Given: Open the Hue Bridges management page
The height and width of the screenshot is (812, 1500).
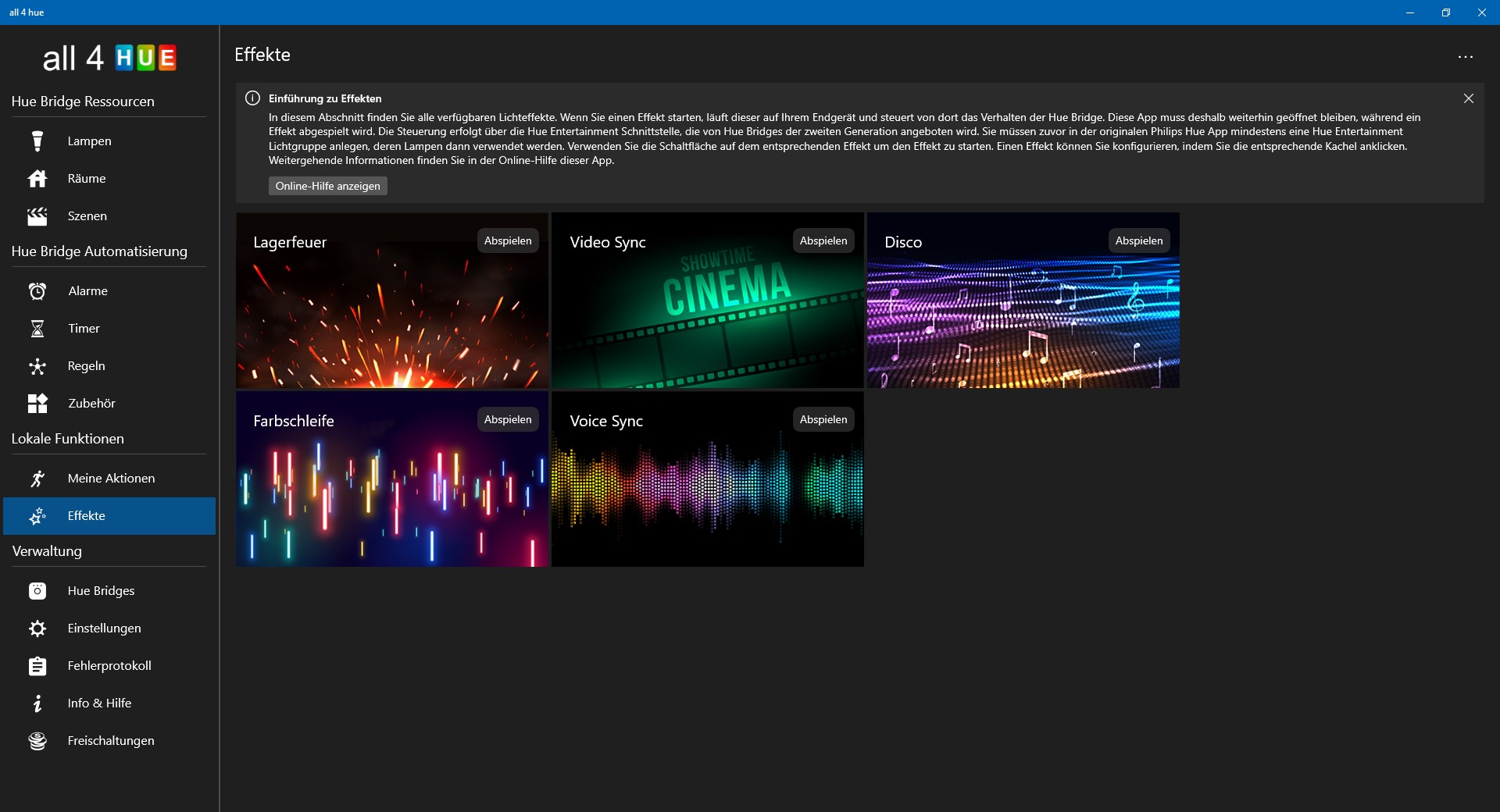Looking at the screenshot, I should pyautogui.click(x=109, y=591).
